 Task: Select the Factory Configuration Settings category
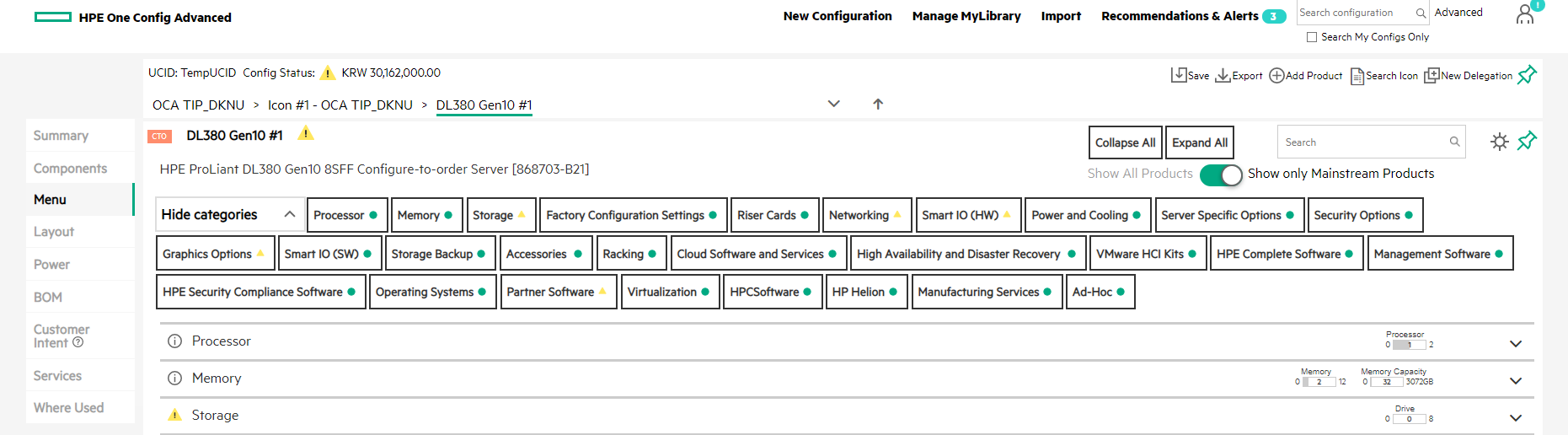coord(633,215)
